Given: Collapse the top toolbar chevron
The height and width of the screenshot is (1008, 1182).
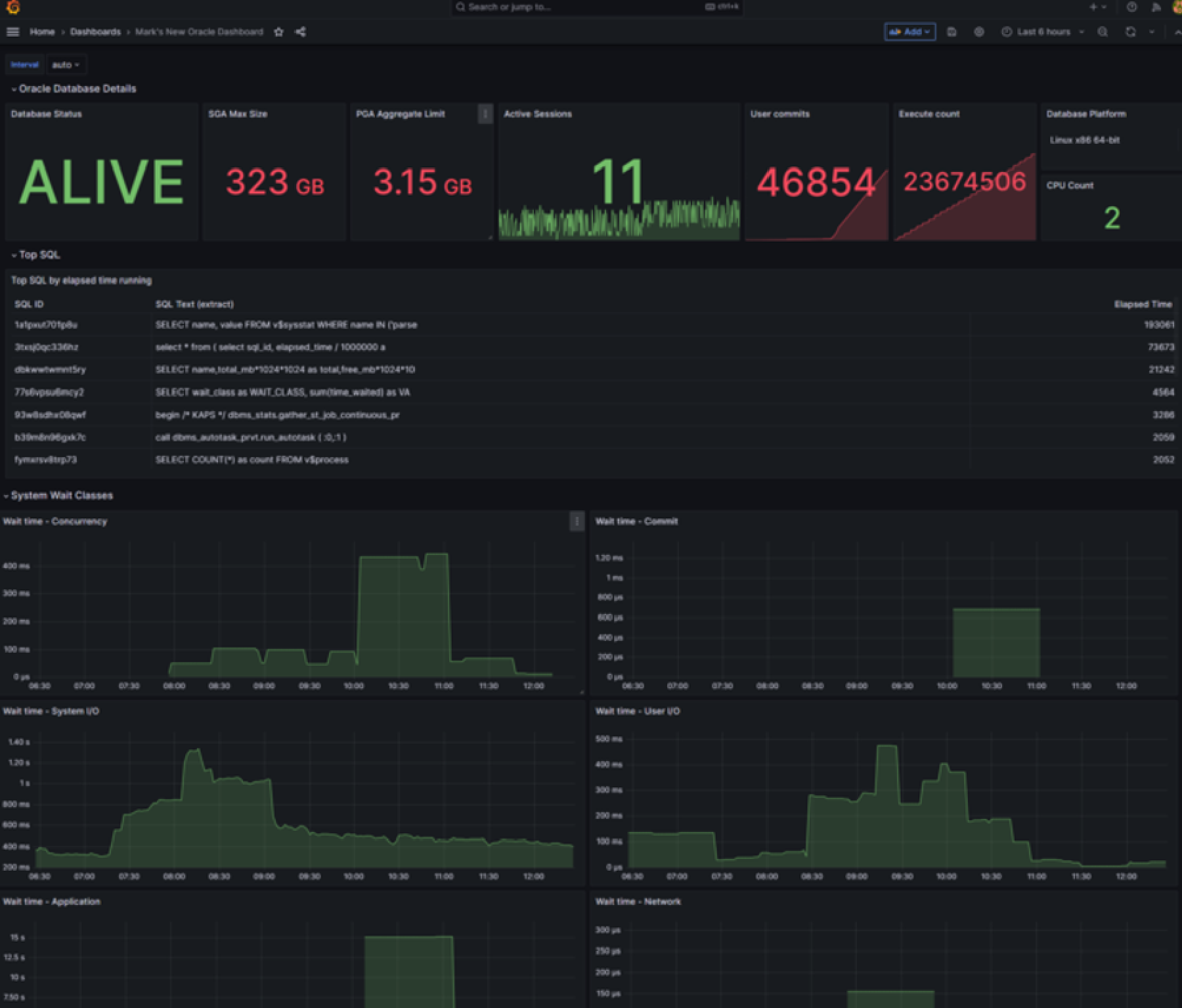Looking at the screenshot, I should coord(1177,32).
